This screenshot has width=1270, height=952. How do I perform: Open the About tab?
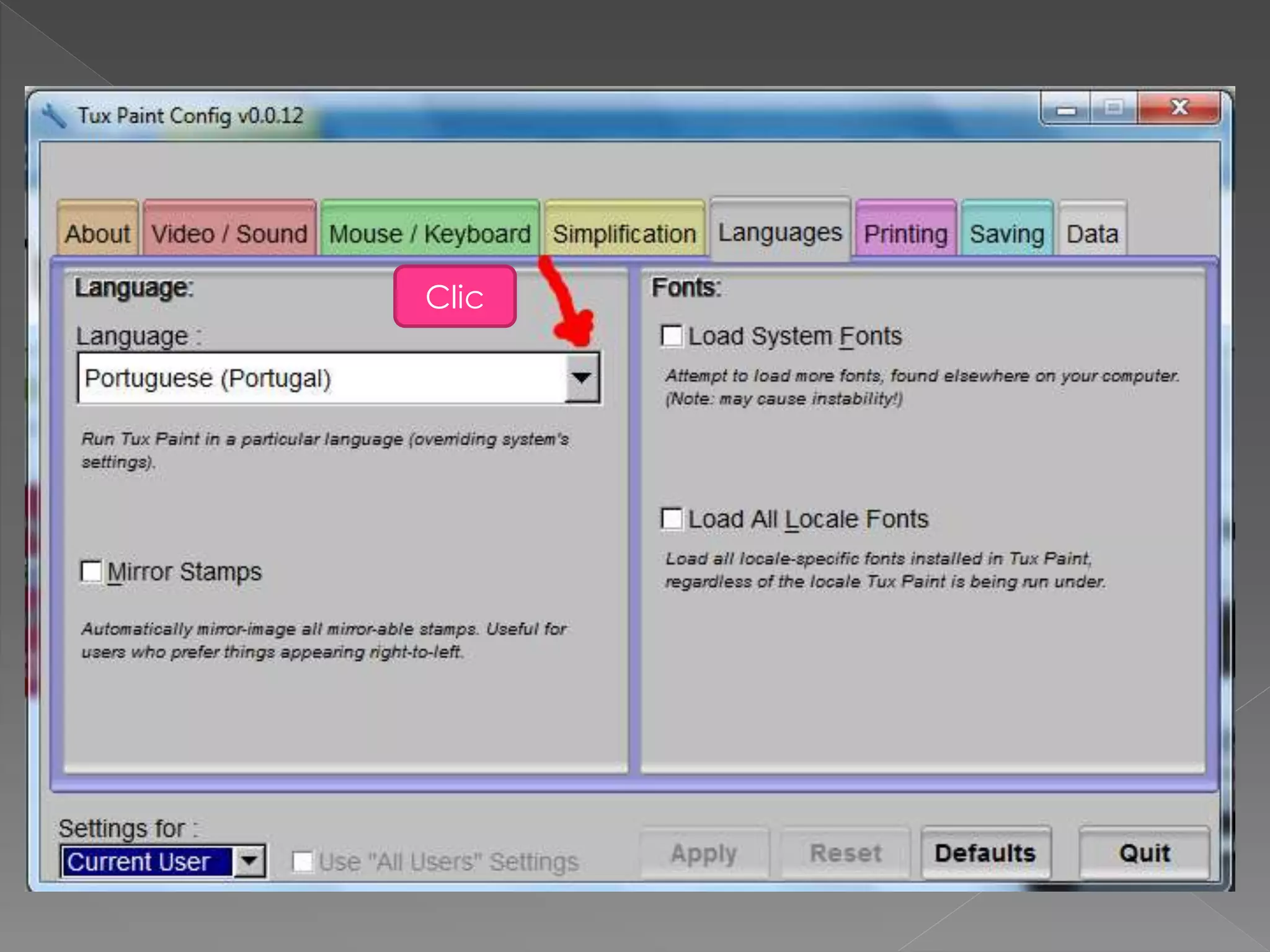pyautogui.click(x=97, y=234)
